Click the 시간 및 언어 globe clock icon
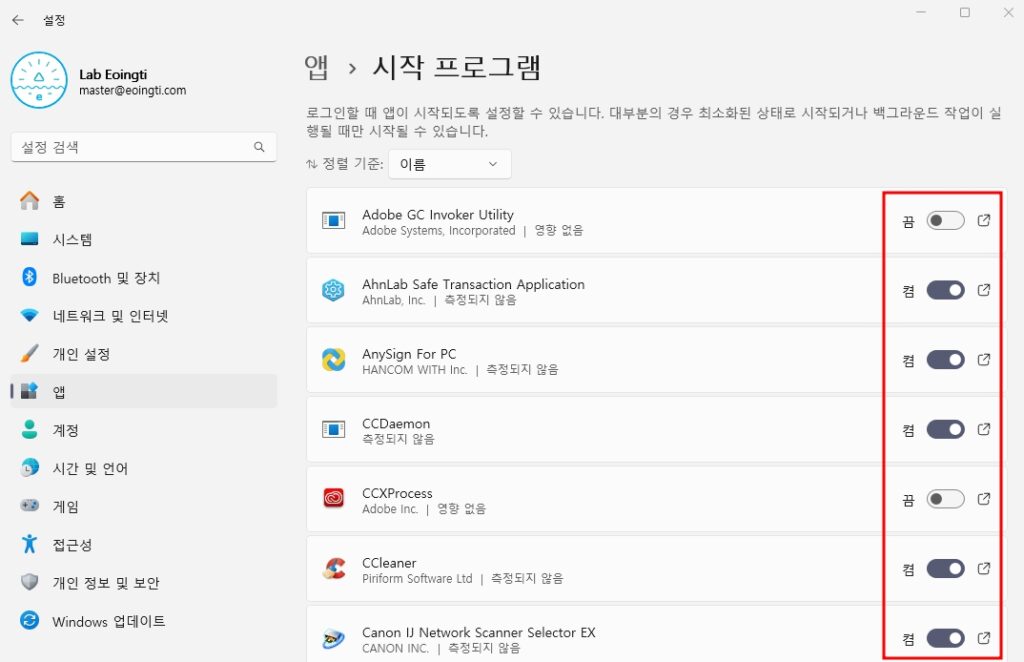This screenshot has width=1024, height=662. pos(29,467)
